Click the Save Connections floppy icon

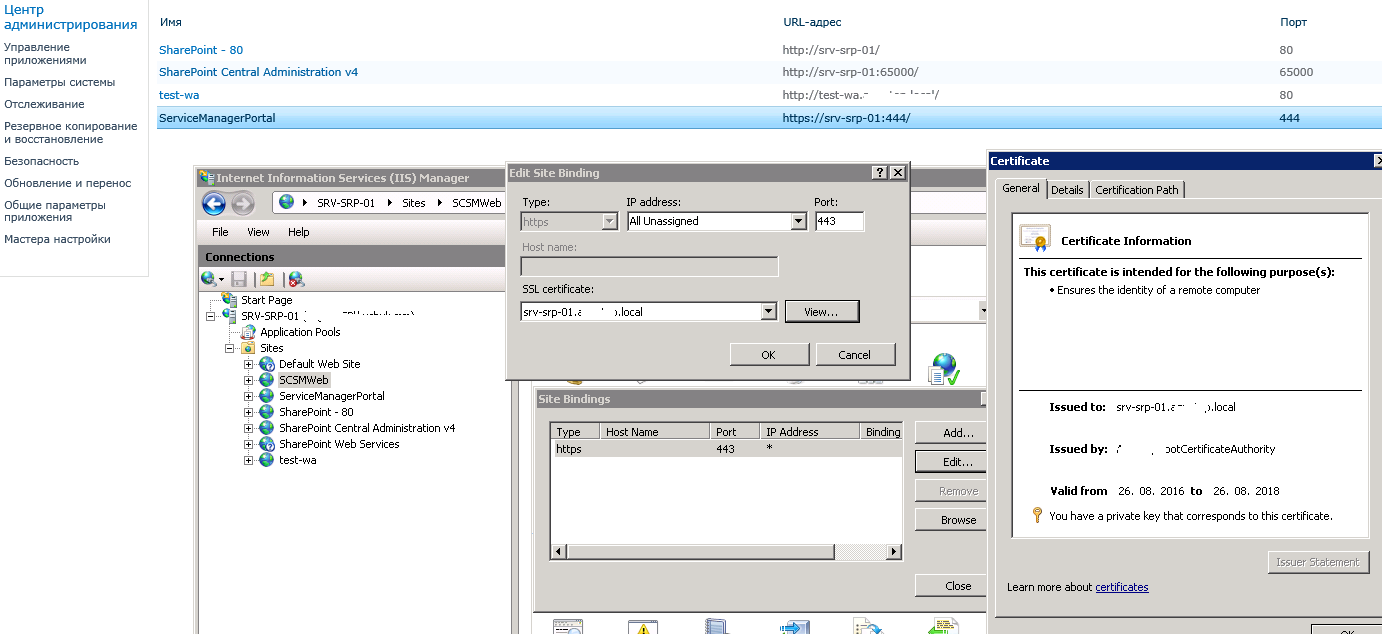[x=239, y=280]
